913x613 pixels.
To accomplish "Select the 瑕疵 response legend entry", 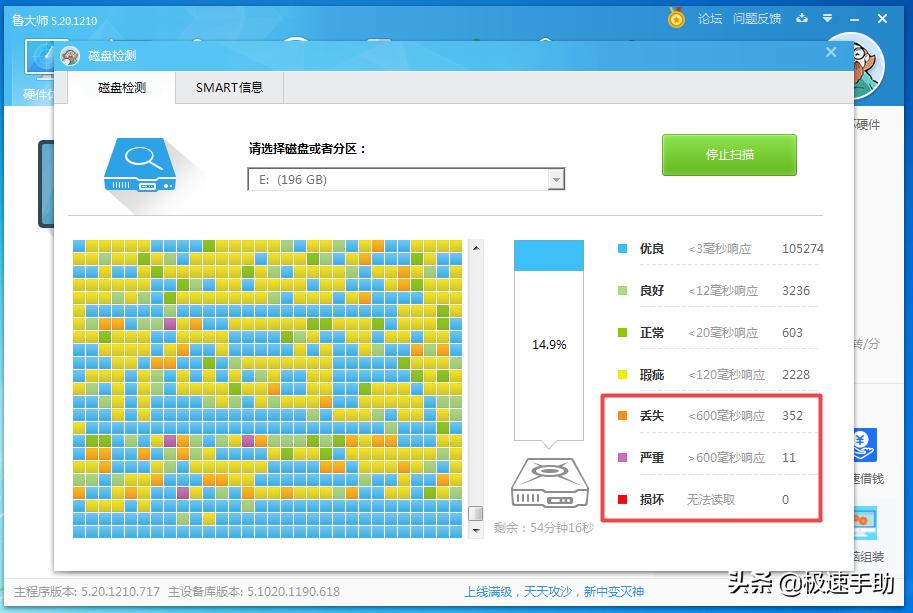I will tap(652, 374).
